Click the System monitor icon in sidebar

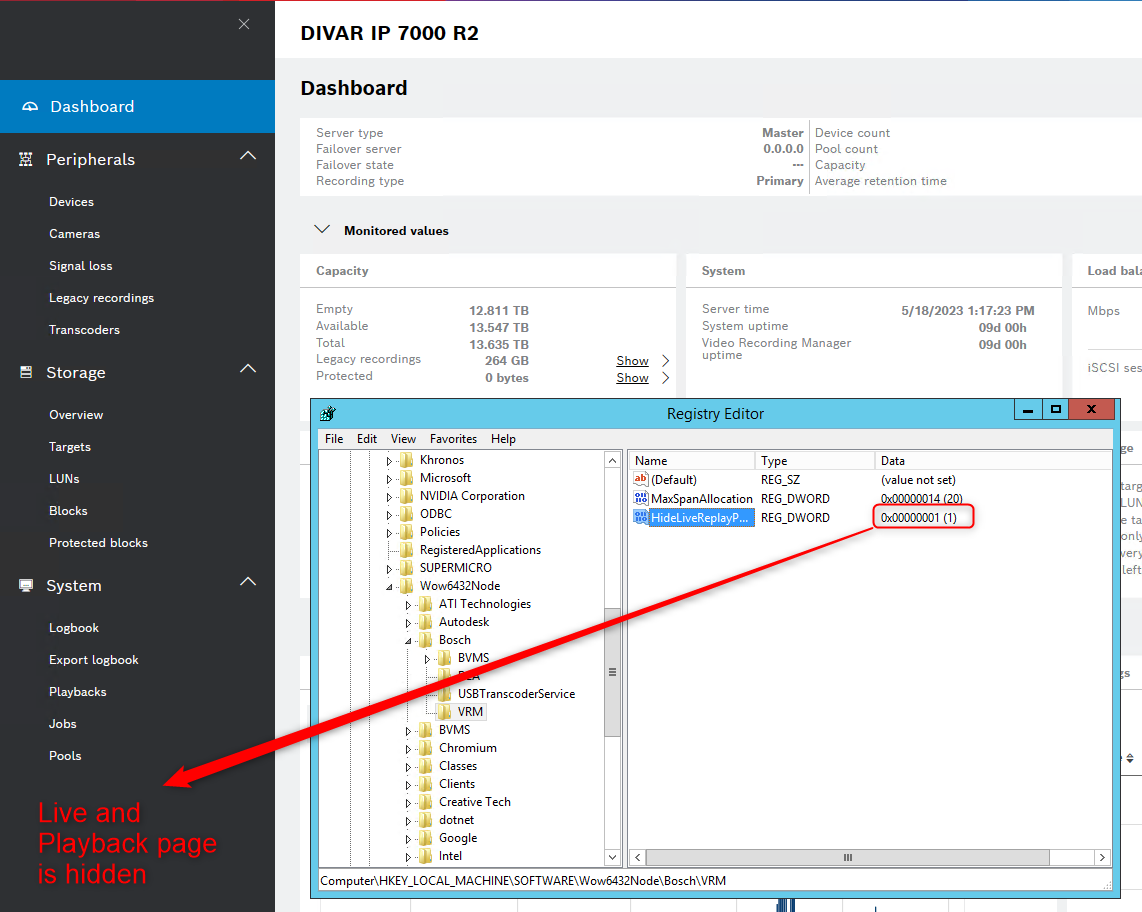pyautogui.click(x=26, y=586)
